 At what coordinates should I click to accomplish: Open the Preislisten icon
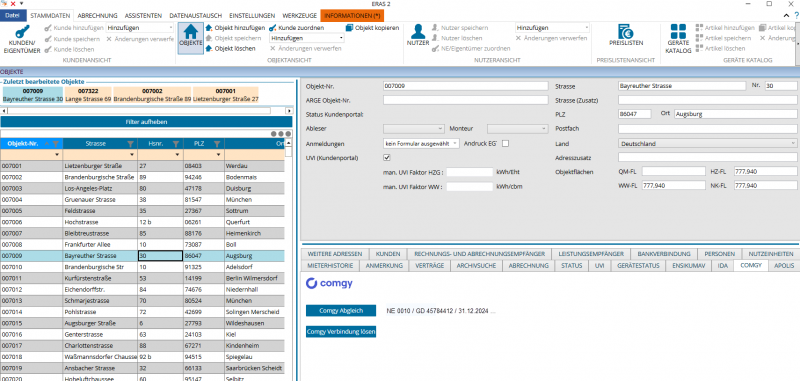626,31
